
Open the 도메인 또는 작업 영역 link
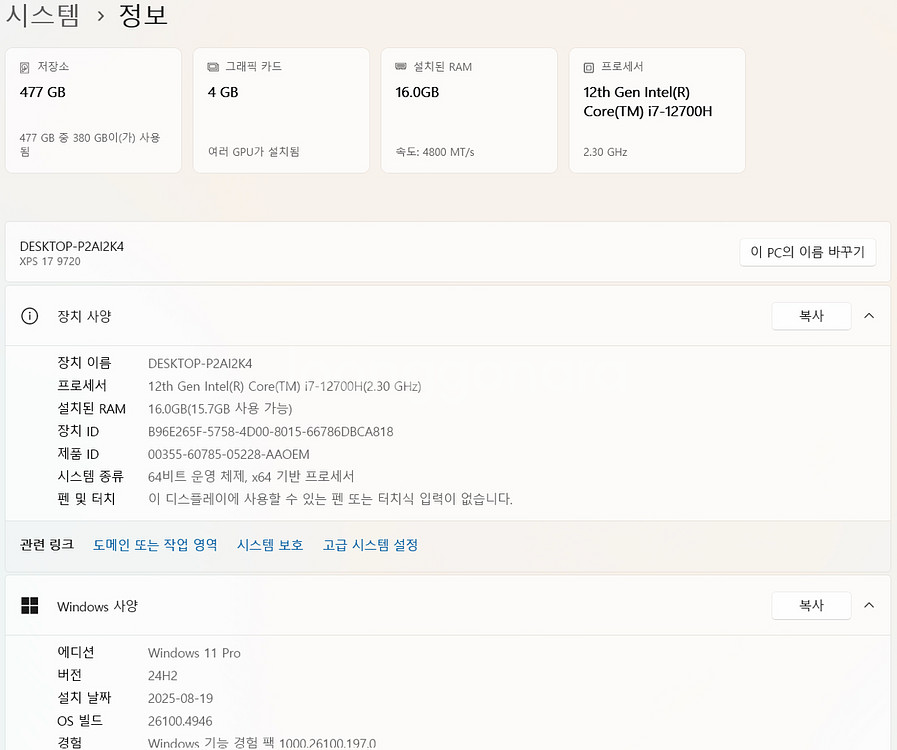[155, 545]
